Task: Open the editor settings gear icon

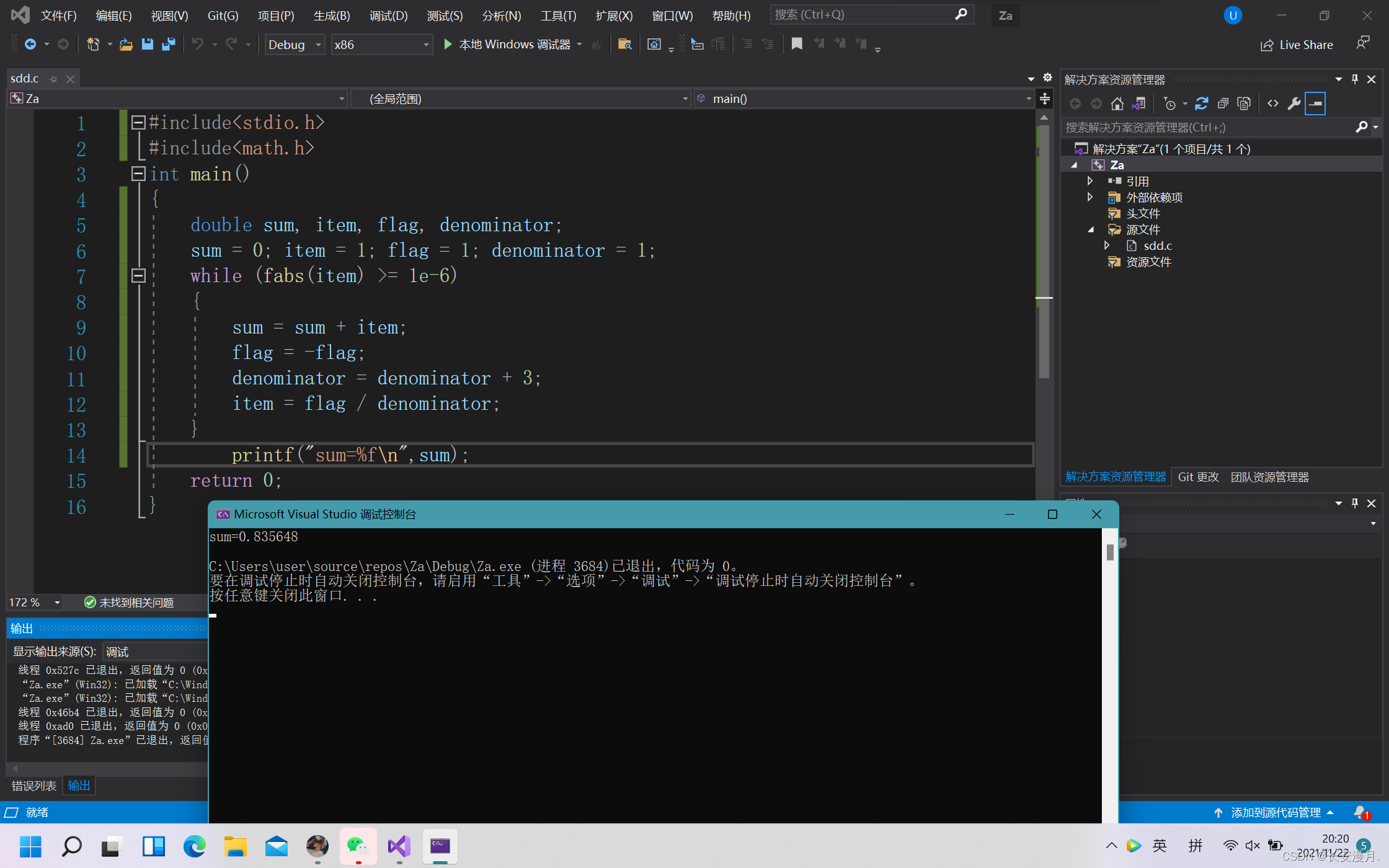Action: [x=1047, y=77]
